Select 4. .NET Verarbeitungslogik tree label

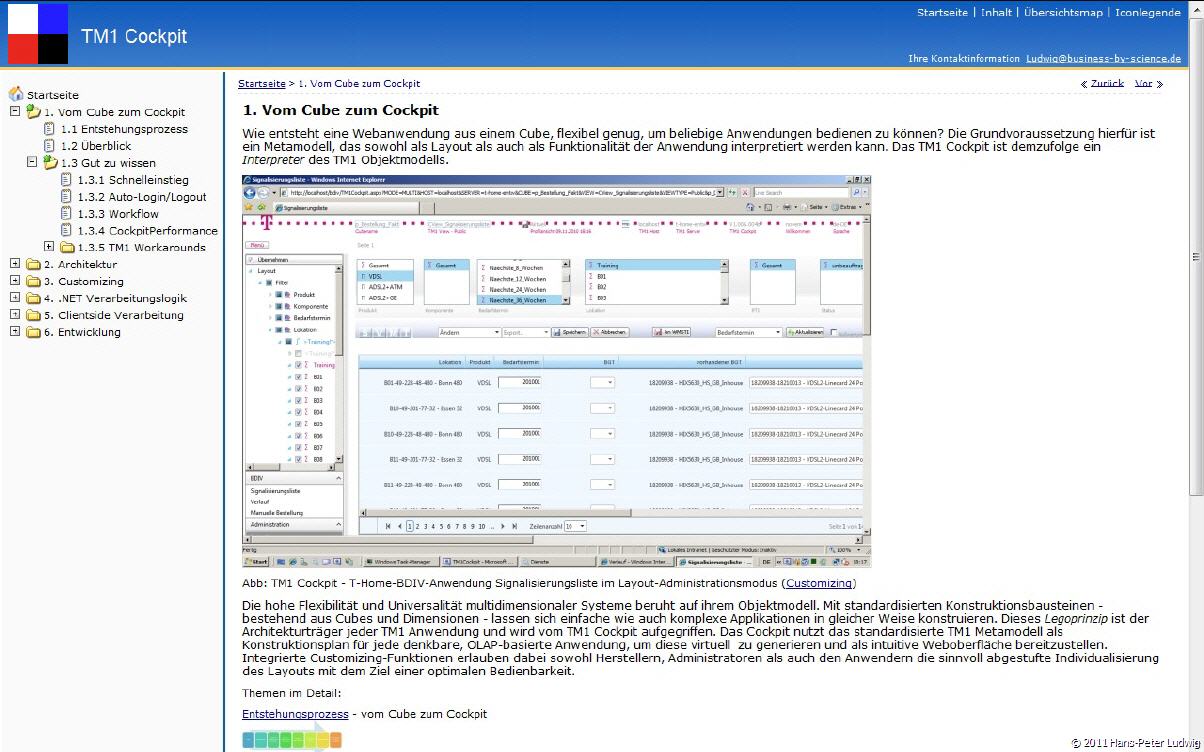(x=115, y=299)
